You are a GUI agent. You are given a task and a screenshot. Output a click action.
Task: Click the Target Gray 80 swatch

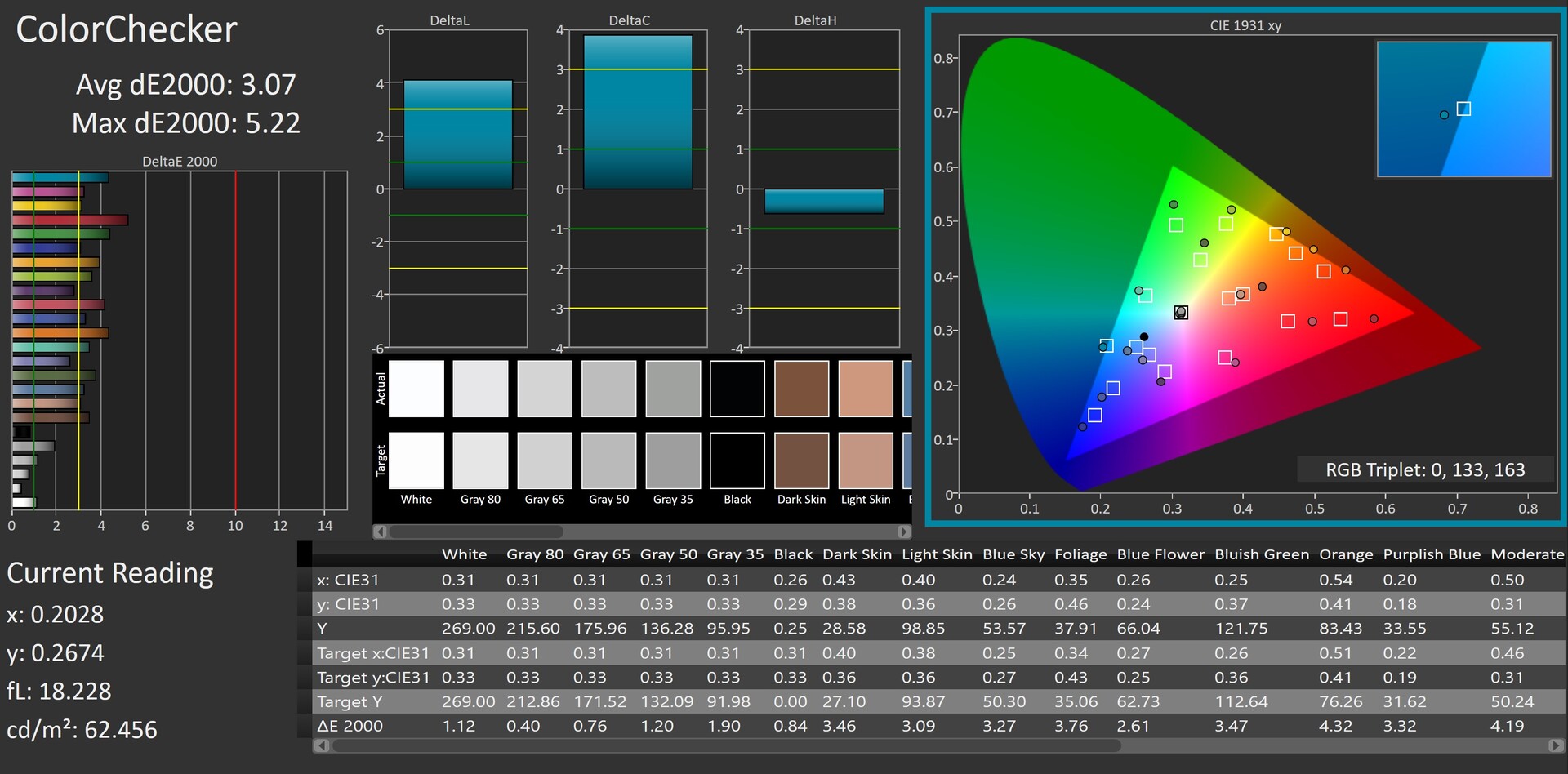(480, 460)
